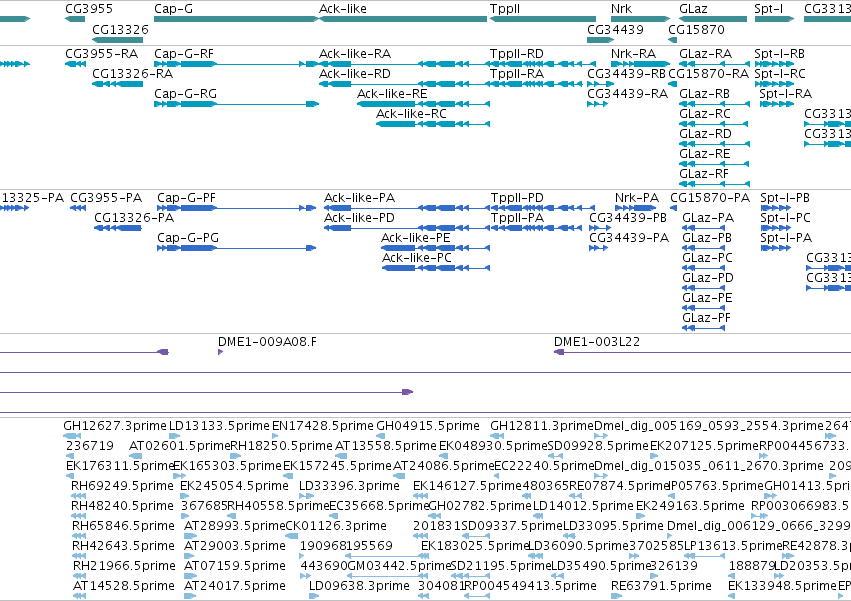This screenshot has width=851, height=601.
Task: Select the Ack-like gene bar
Action: tap(403, 19)
